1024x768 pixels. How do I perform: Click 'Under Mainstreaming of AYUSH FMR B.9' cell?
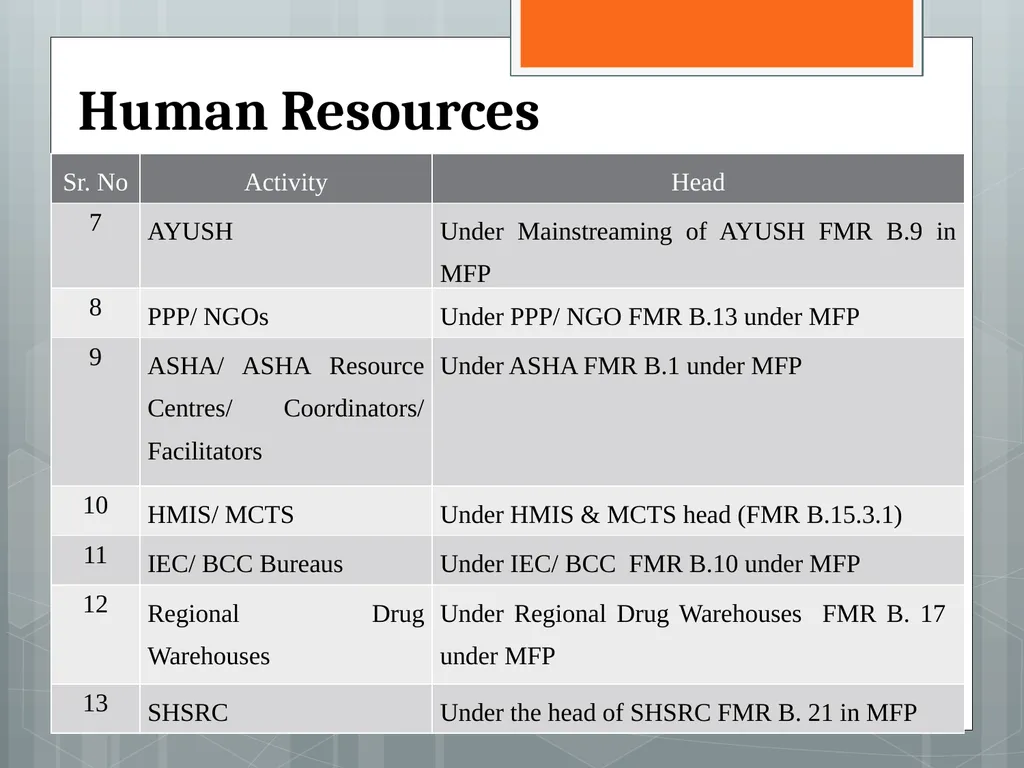tap(698, 246)
